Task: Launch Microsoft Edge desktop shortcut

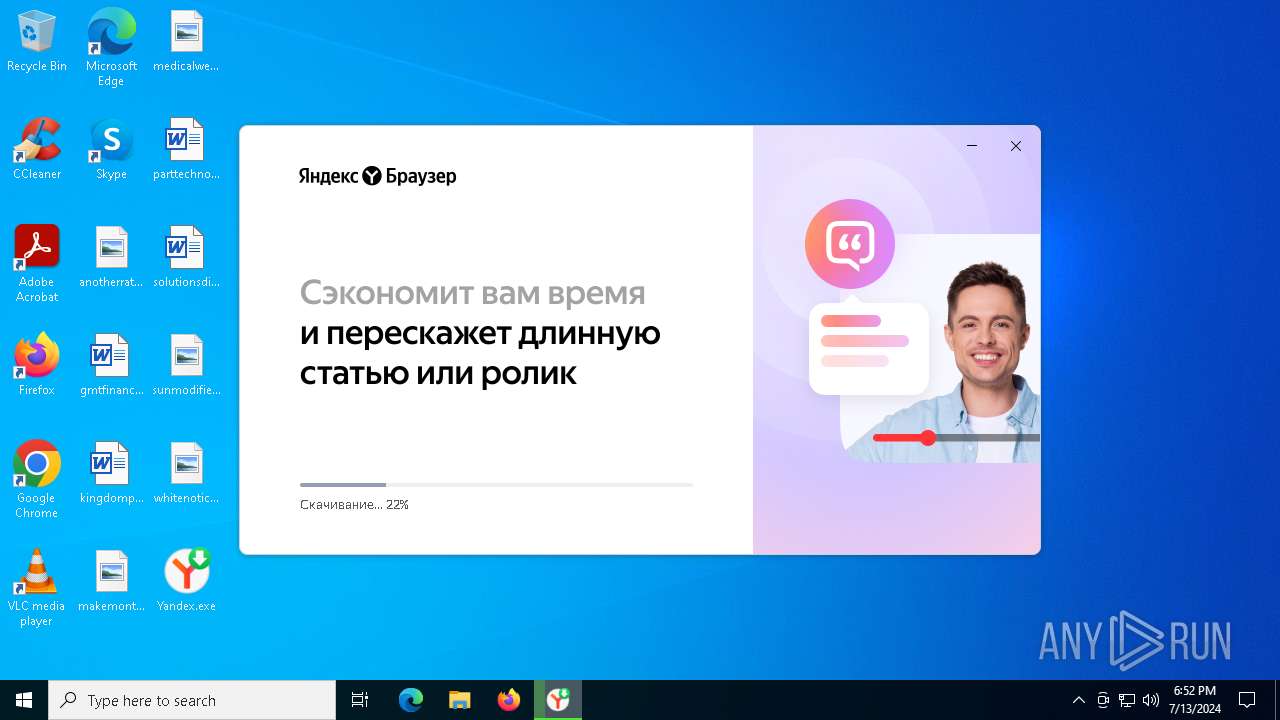Action: pos(111,48)
